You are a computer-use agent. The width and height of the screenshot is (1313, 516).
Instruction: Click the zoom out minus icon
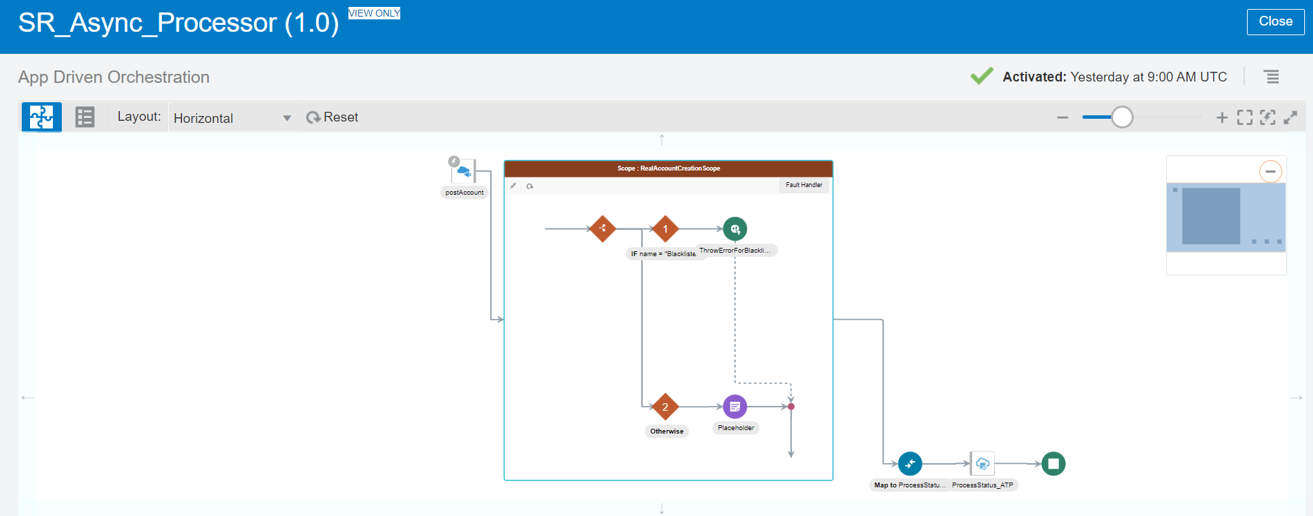point(1063,118)
